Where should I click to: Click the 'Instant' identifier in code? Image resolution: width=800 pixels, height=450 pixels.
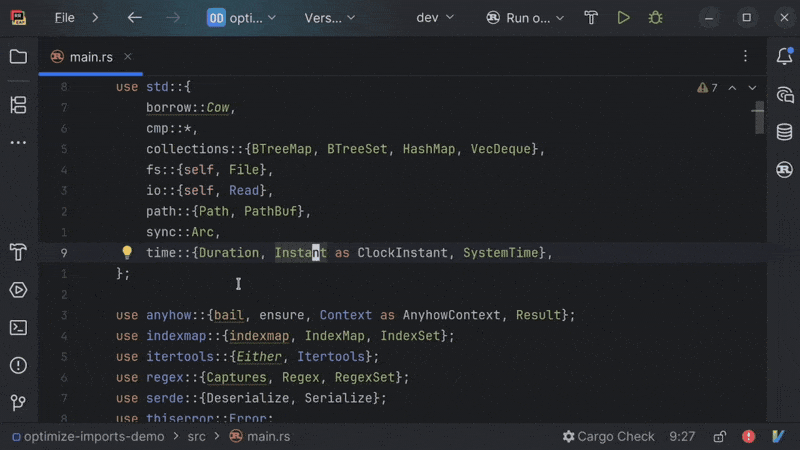(301, 253)
